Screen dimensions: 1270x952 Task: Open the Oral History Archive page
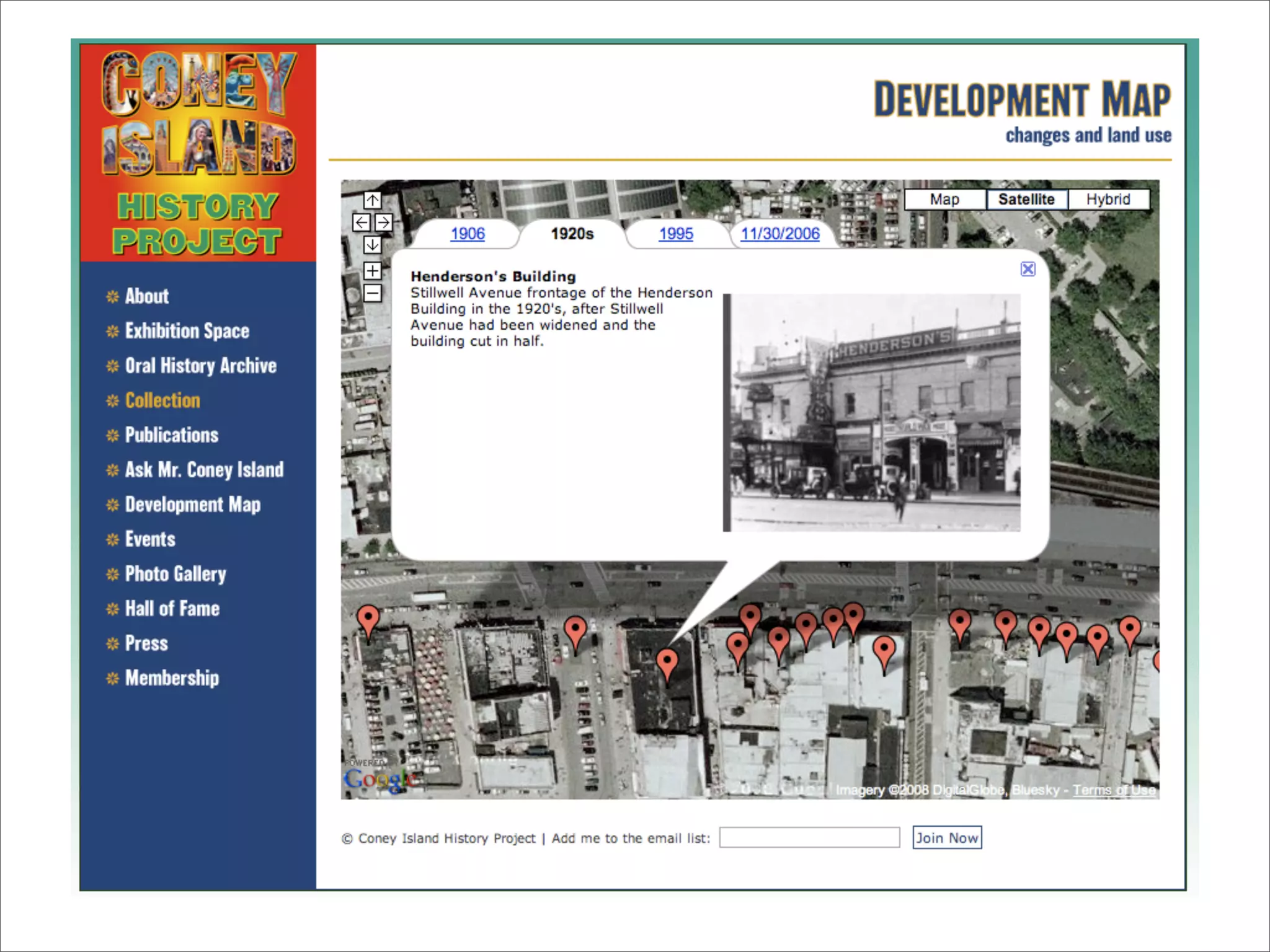click(200, 366)
